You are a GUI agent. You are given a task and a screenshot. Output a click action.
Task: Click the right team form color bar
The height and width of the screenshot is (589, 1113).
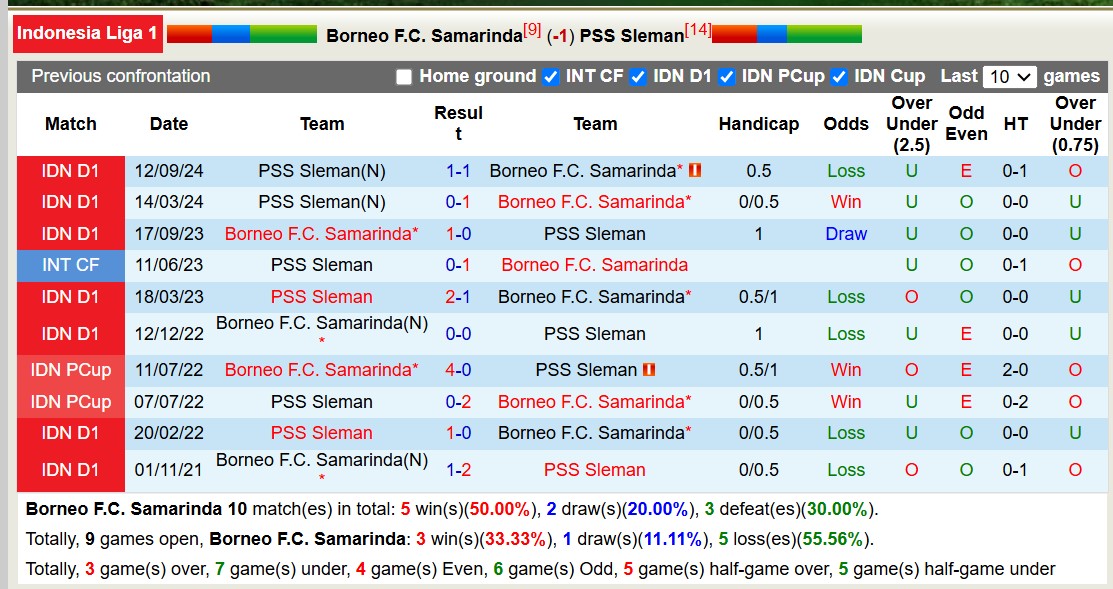pos(786,34)
